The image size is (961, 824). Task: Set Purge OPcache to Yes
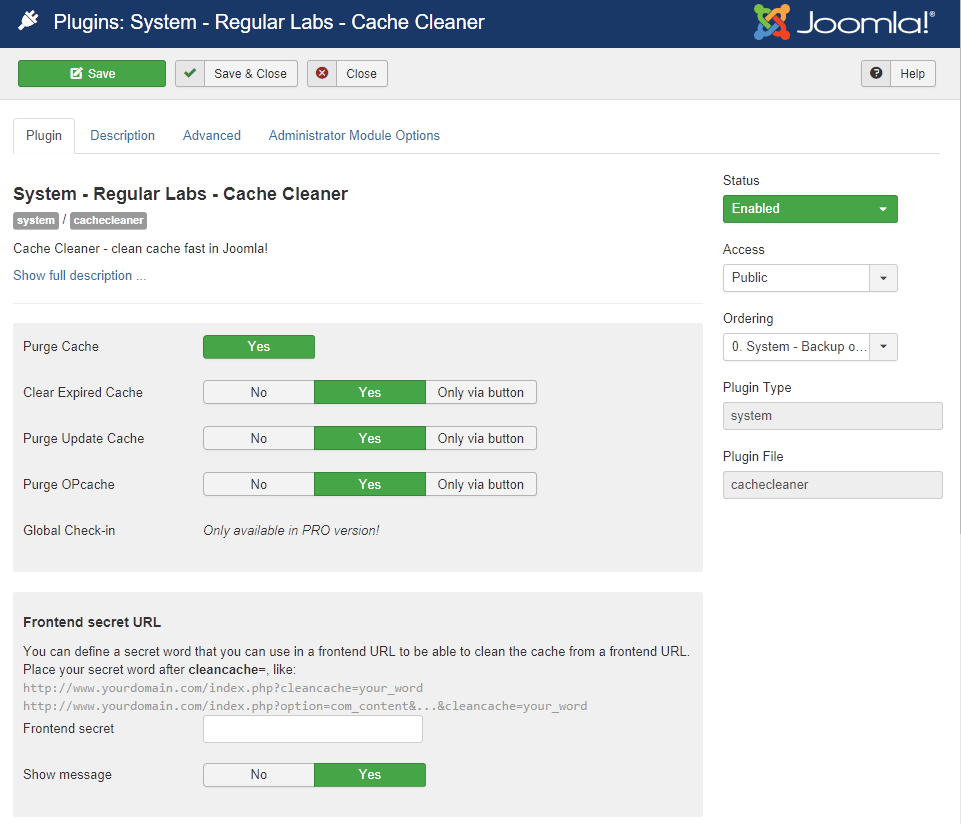[x=370, y=484]
